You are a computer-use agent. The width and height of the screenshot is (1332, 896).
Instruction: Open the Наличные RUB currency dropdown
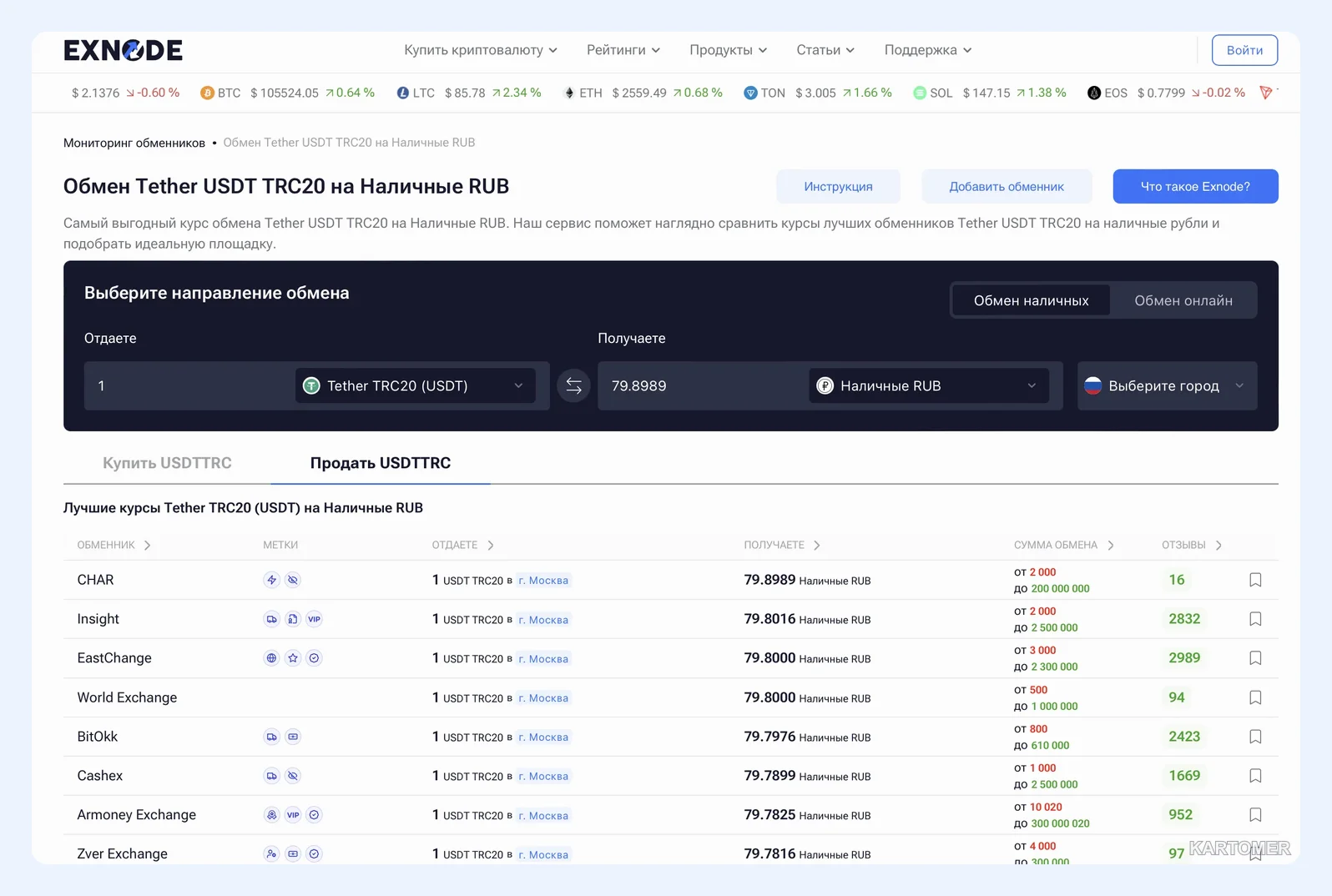pos(929,385)
